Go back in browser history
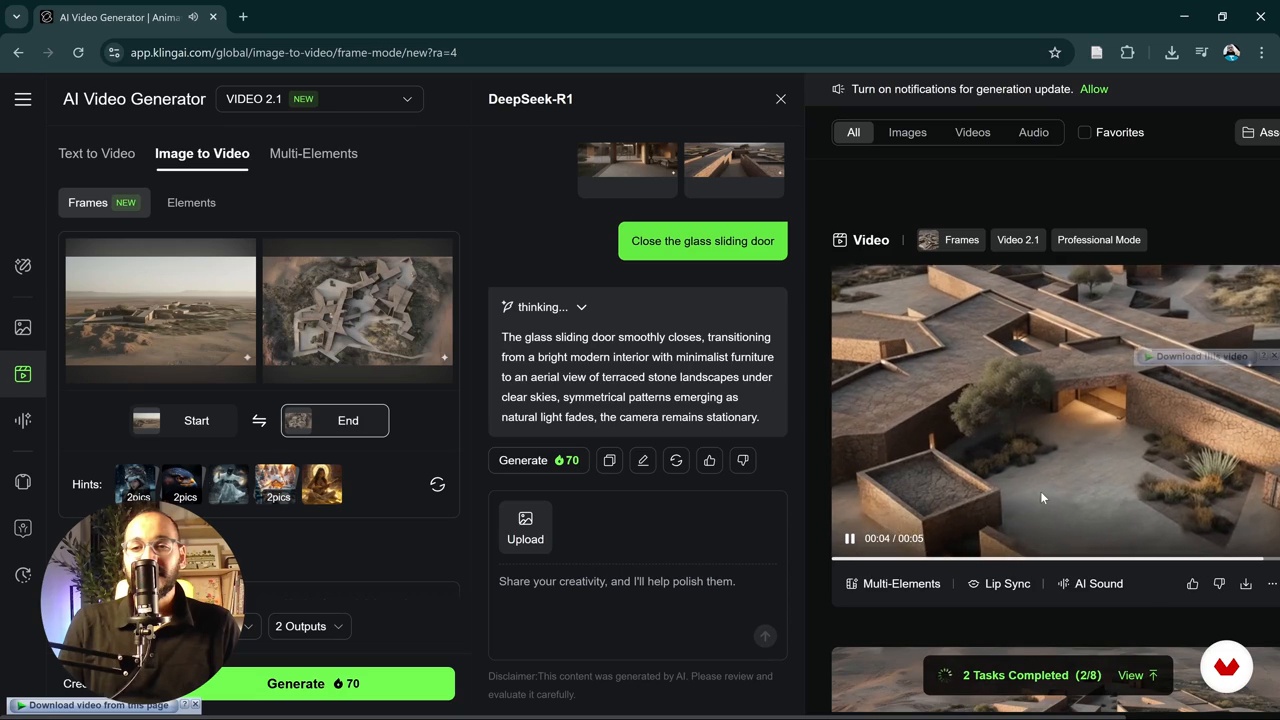Image resolution: width=1280 pixels, height=720 pixels. 18,52
